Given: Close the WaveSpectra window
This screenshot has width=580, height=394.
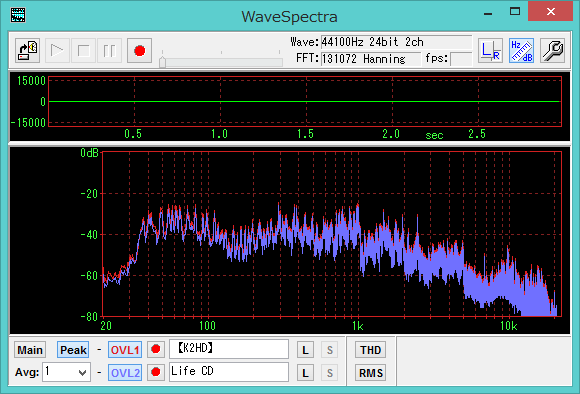Looking at the screenshot, I should (x=550, y=11).
